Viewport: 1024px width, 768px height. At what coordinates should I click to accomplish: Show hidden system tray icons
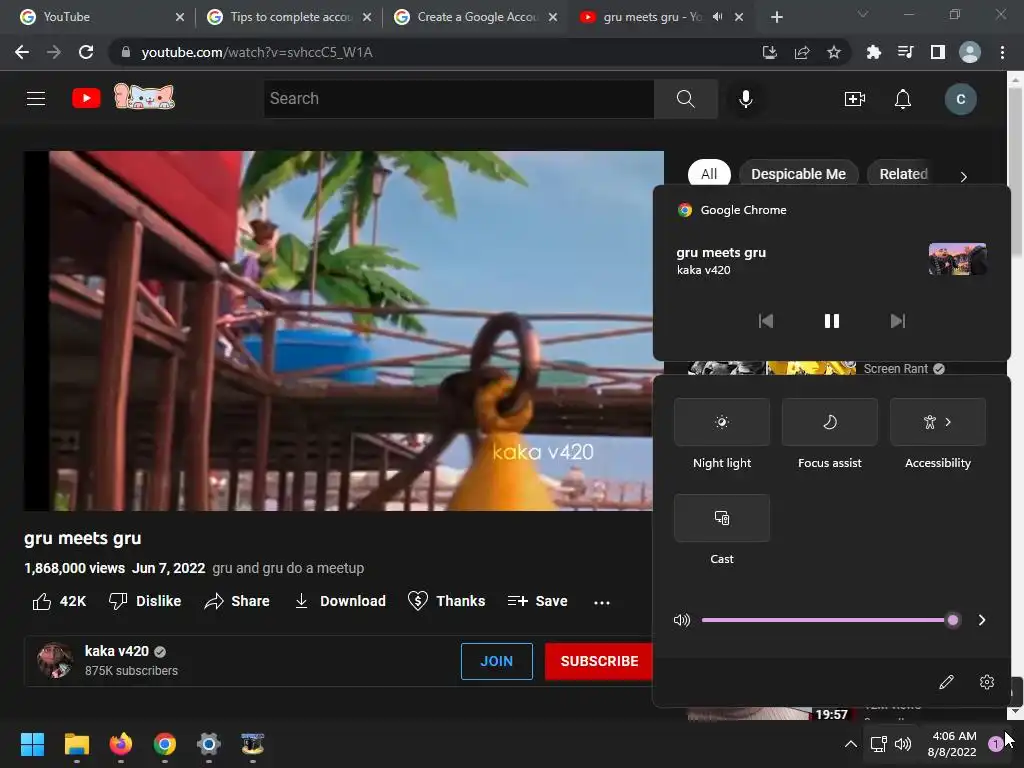coord(850,744)
